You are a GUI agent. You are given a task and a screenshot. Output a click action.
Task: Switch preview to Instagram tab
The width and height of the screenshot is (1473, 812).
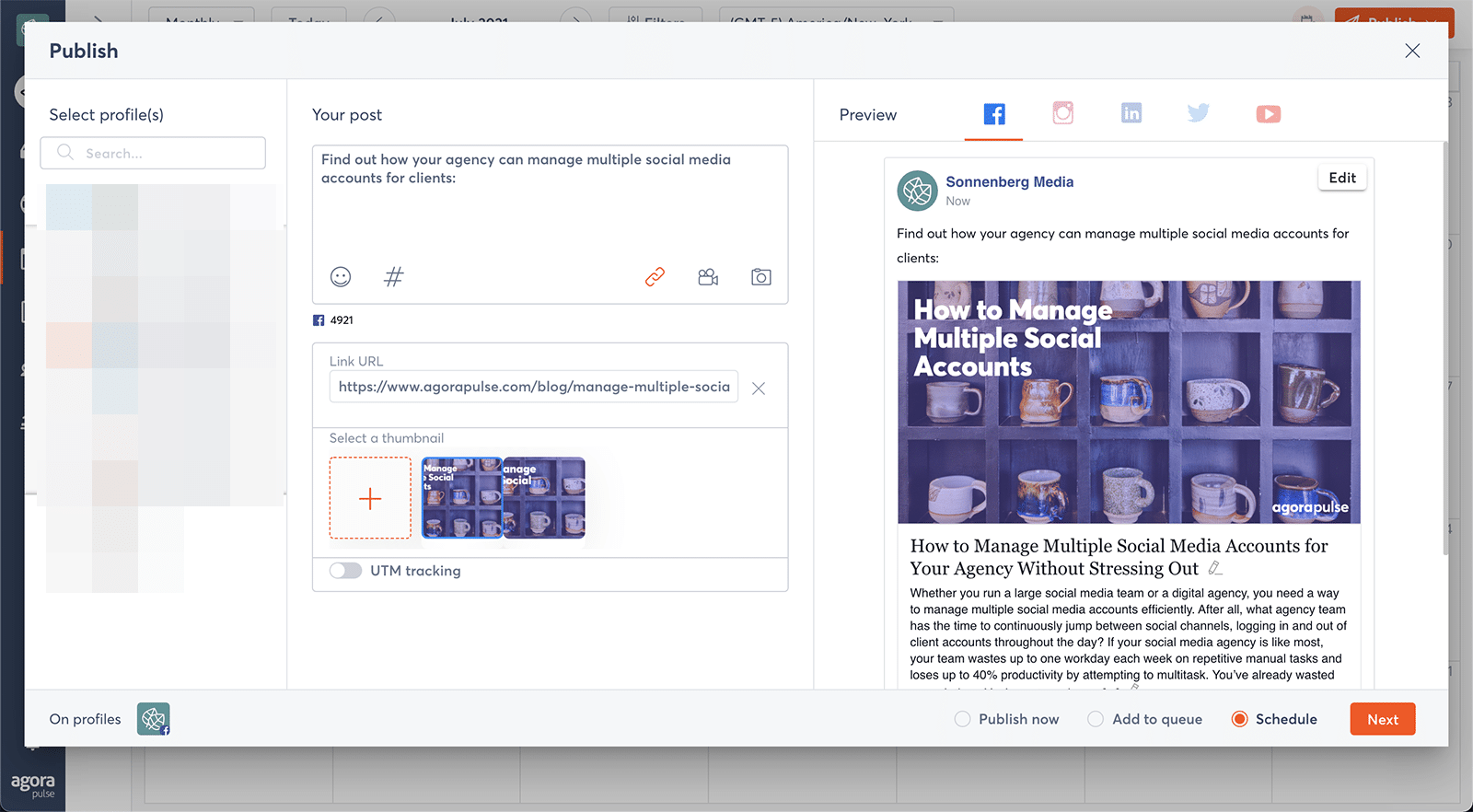[x=1063, y=113]
